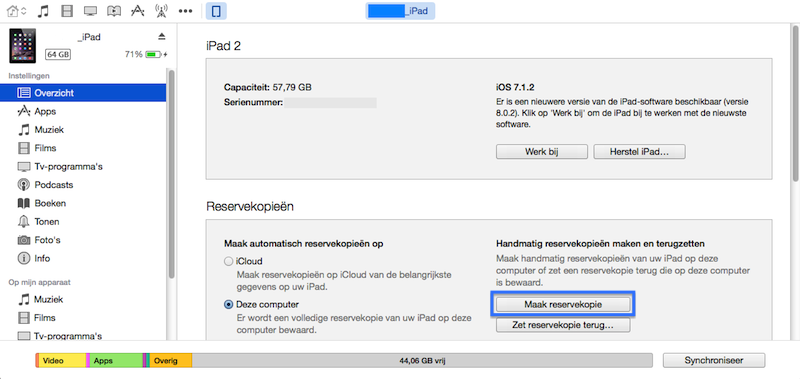Image resolution: width=800 pixels, height=379 pixels.
Task: Click the Herstel iPad button
Action: click(x=640, y=151)
